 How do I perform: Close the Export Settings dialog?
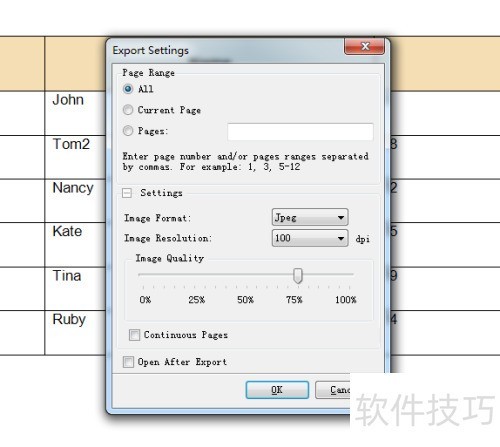coord(364,46)
